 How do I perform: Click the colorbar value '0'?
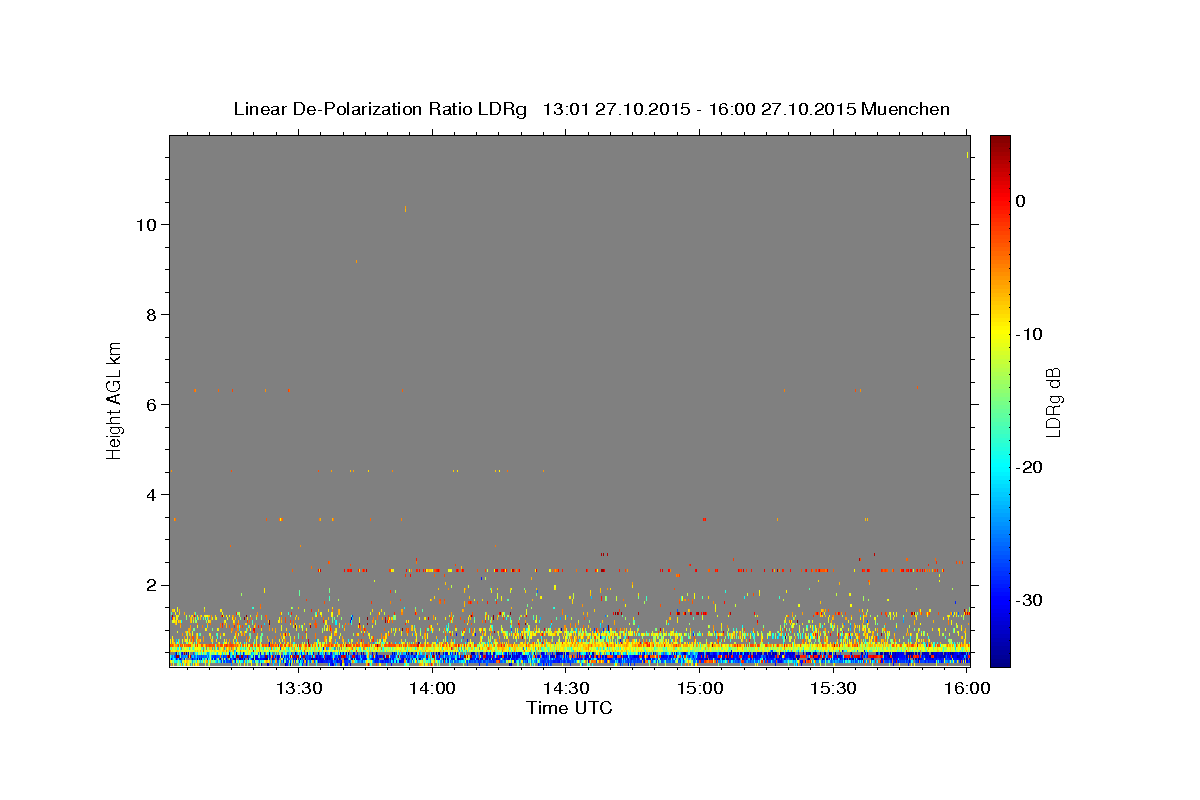click(x=1021, y=201)
